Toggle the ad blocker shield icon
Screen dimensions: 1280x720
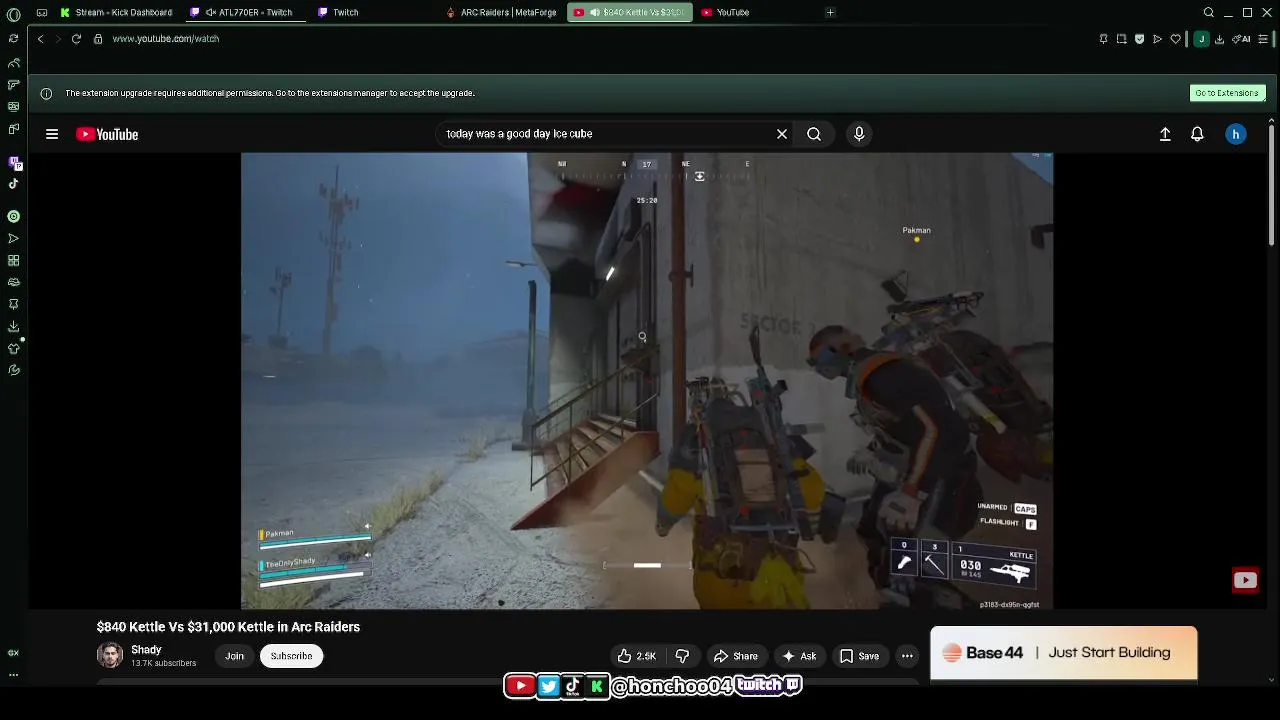[x=1140, y=39]
